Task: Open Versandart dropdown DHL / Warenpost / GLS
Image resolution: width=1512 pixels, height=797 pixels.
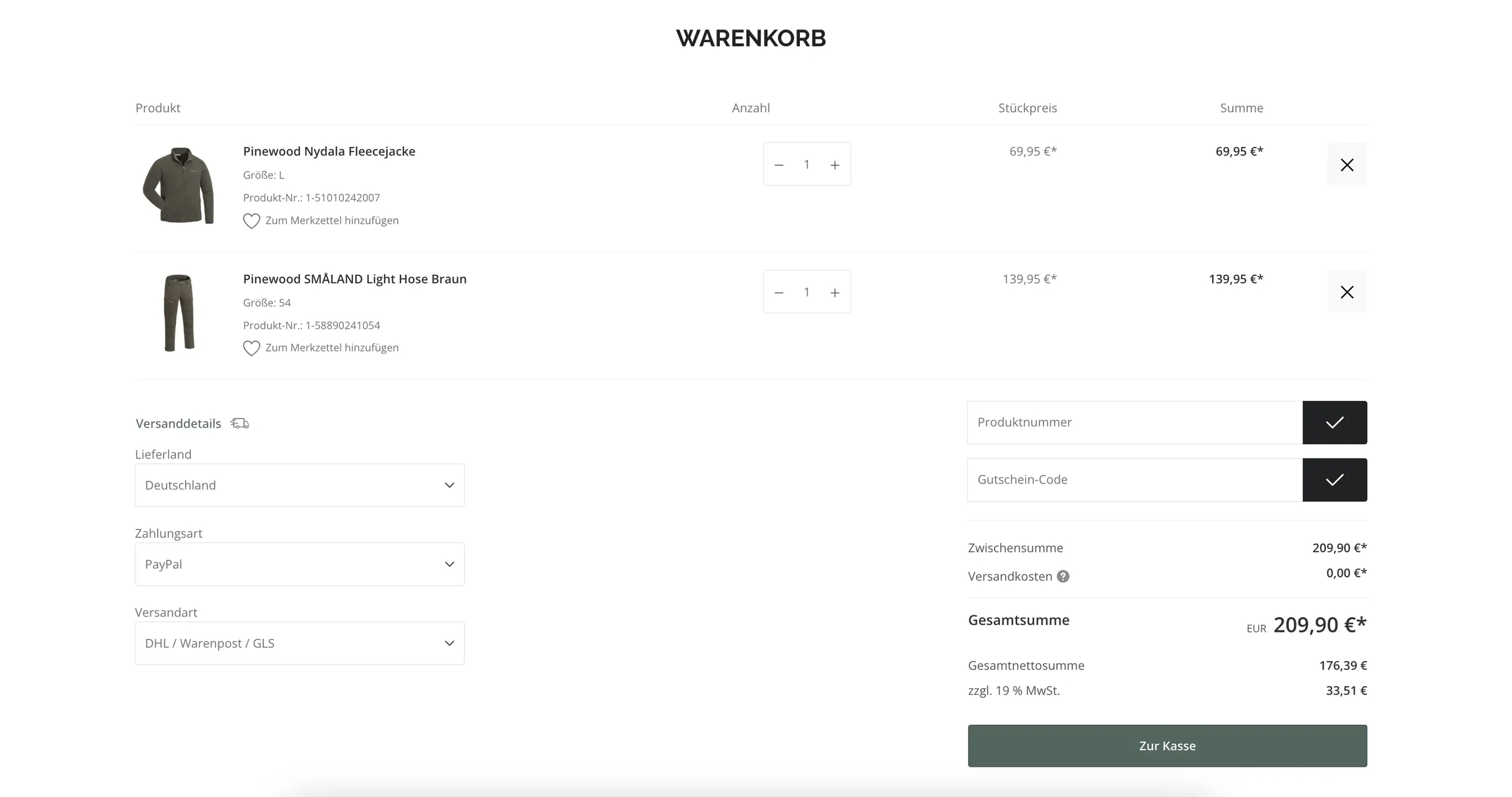Action: click(299, 644)
